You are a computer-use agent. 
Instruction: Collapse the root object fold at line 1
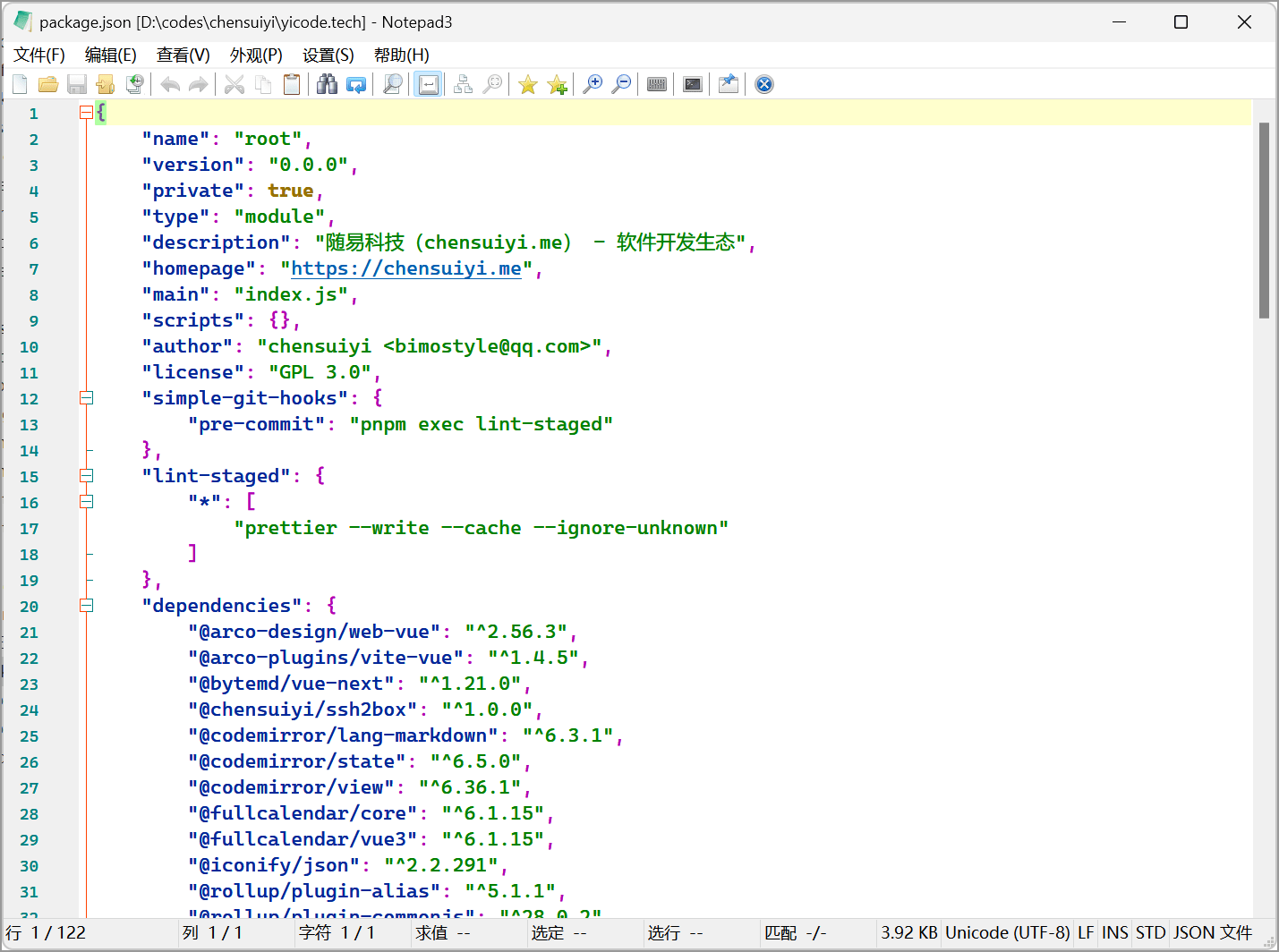click(86, 113)
